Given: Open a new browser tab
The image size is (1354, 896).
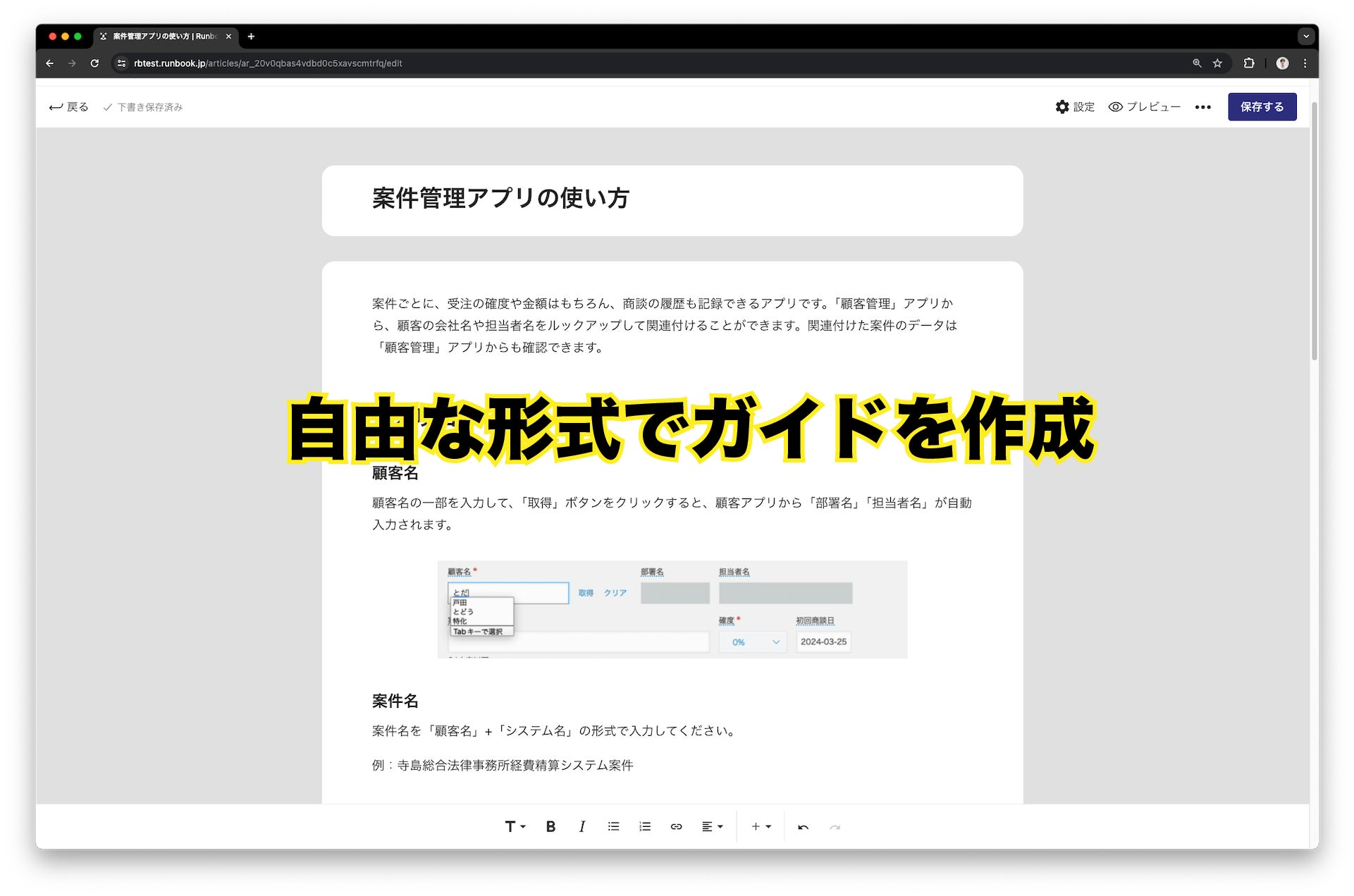Looking at the screenshot, I should [251, 36].
